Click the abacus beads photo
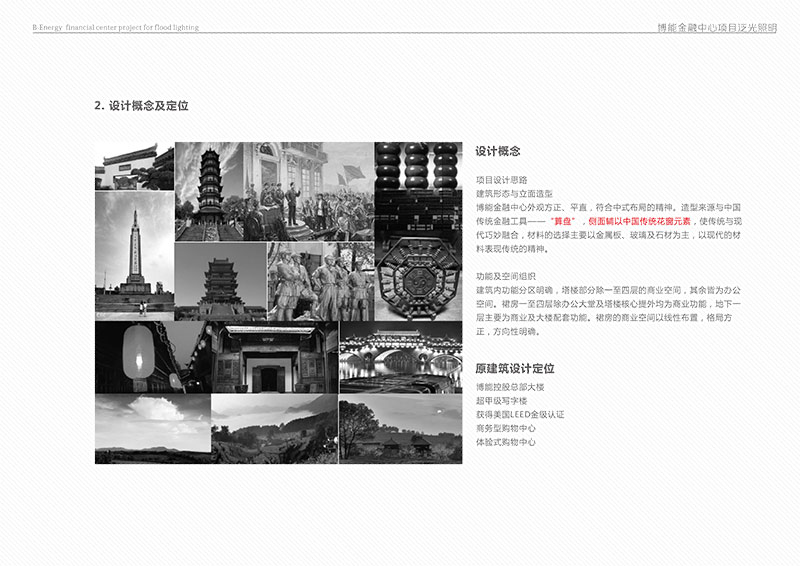The image size is (800, 566). tap(417, 185)
